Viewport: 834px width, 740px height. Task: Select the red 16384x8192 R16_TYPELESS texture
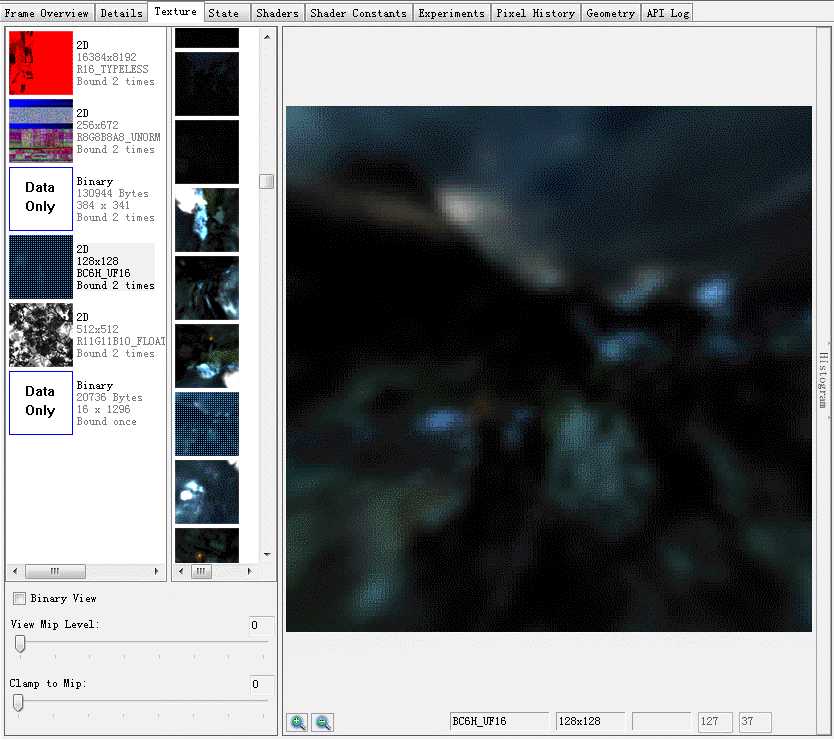coord(41,63)
